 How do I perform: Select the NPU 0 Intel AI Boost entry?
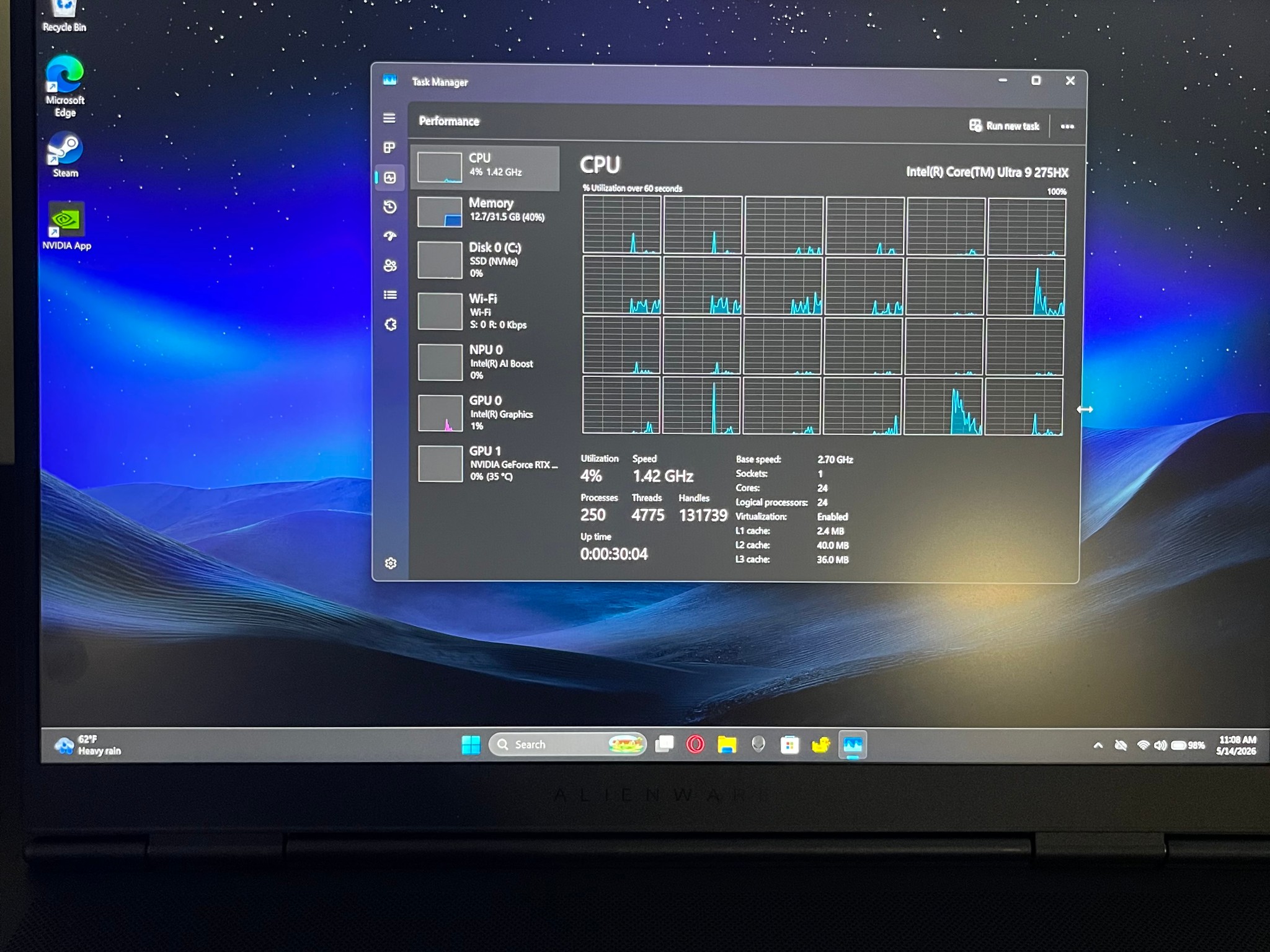[486, 362]
